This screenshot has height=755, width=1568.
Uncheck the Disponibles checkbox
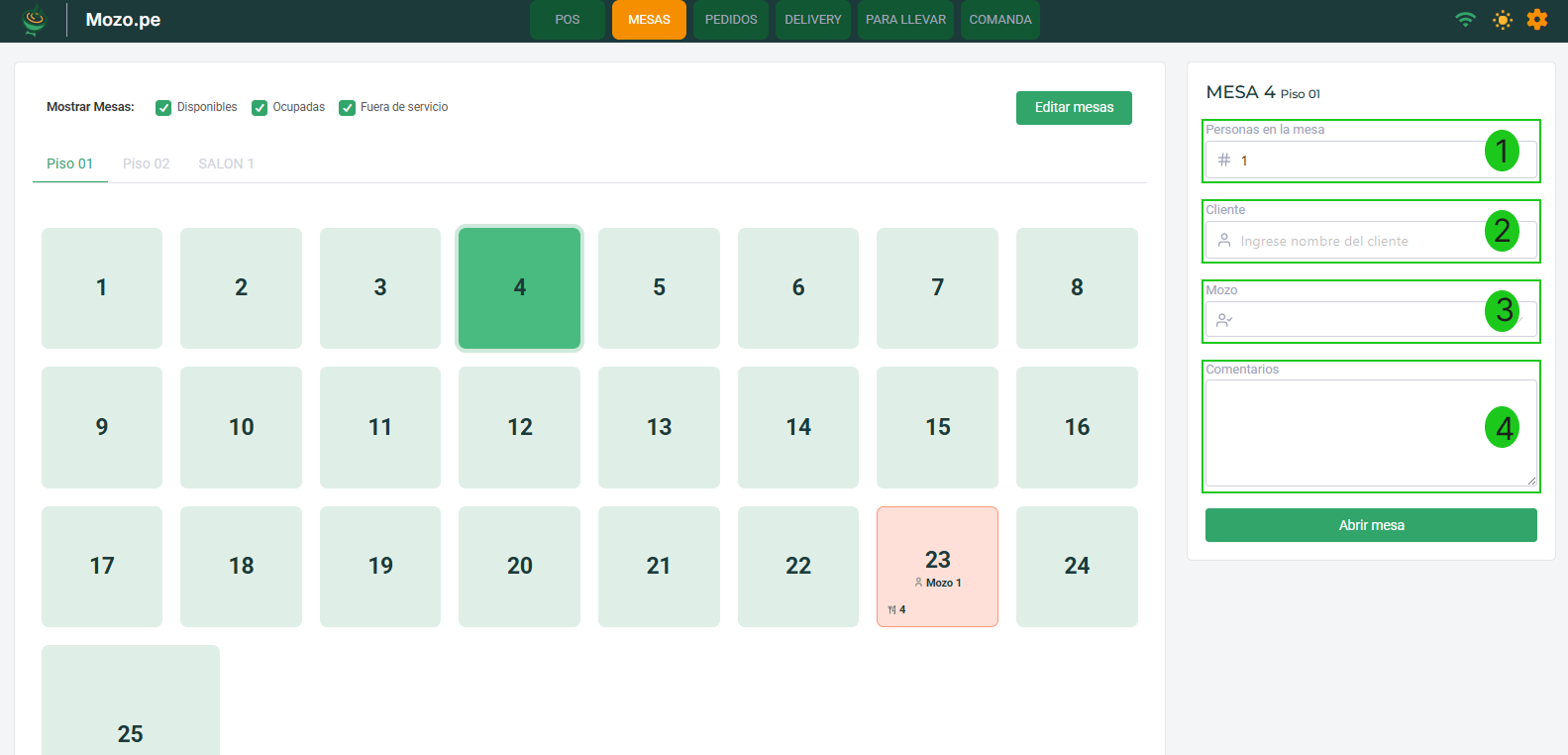pos(163,108)
